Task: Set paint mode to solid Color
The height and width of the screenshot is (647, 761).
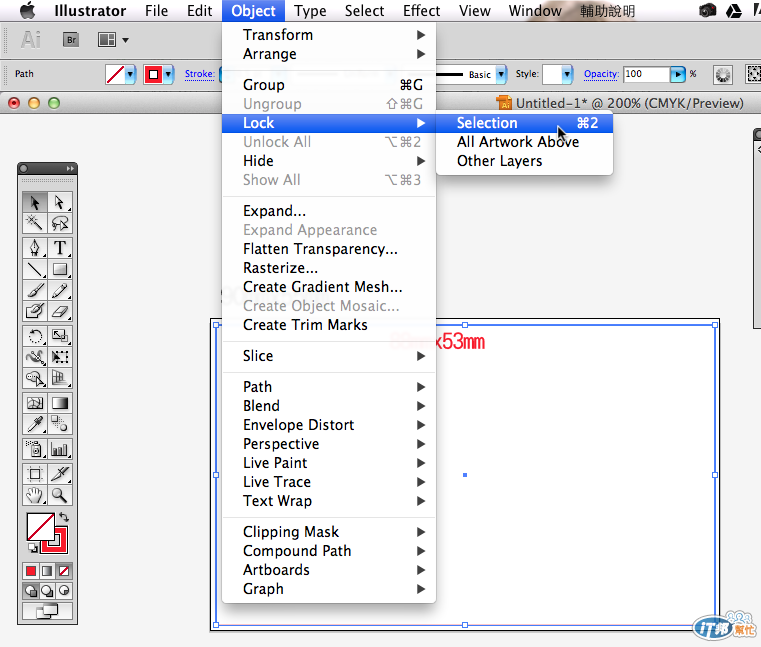Action: point(31,571)
